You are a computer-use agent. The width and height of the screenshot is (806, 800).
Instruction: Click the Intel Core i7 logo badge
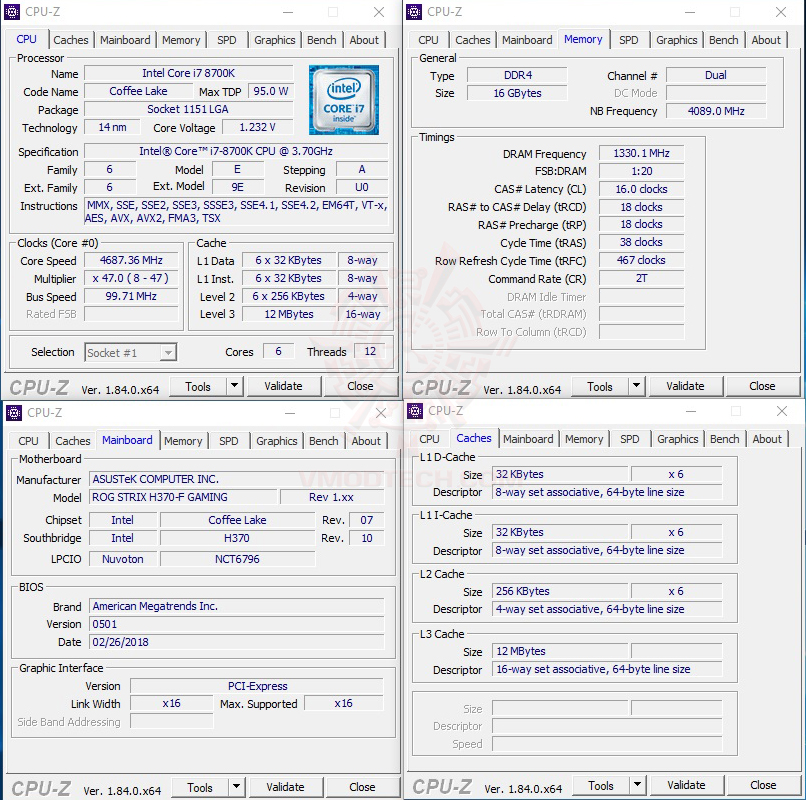[344, 100]
